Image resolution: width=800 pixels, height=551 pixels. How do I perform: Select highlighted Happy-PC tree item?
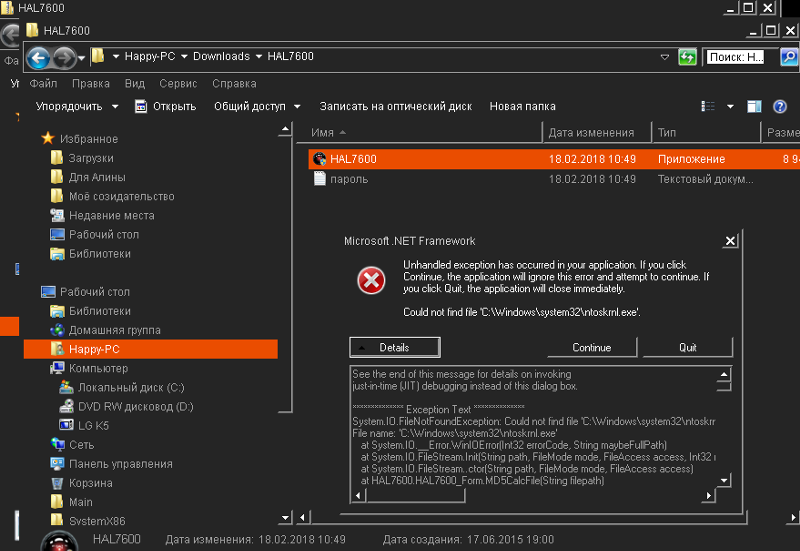pos(151,349)
